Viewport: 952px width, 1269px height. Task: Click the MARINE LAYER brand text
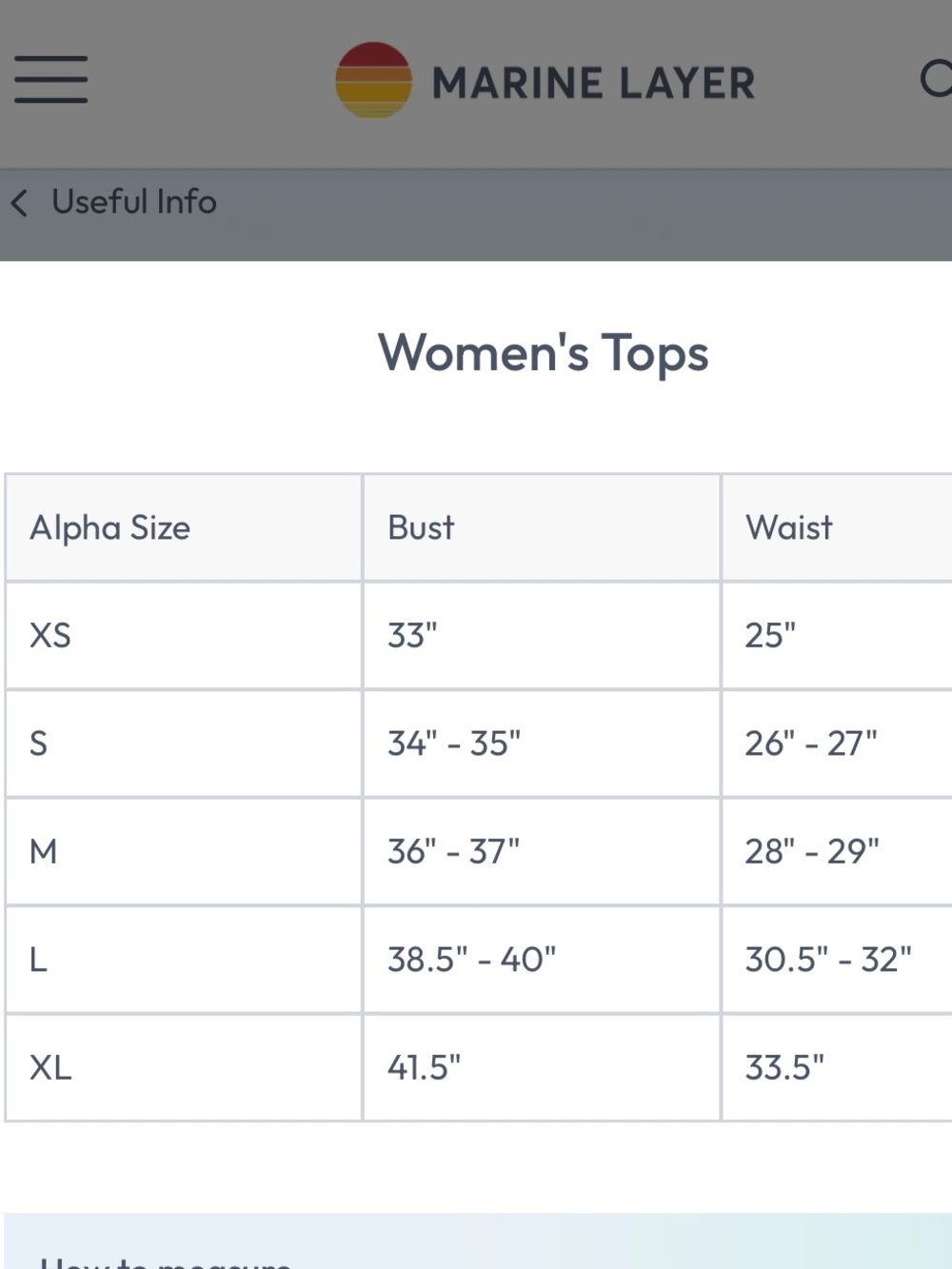[x=593, y=83]
